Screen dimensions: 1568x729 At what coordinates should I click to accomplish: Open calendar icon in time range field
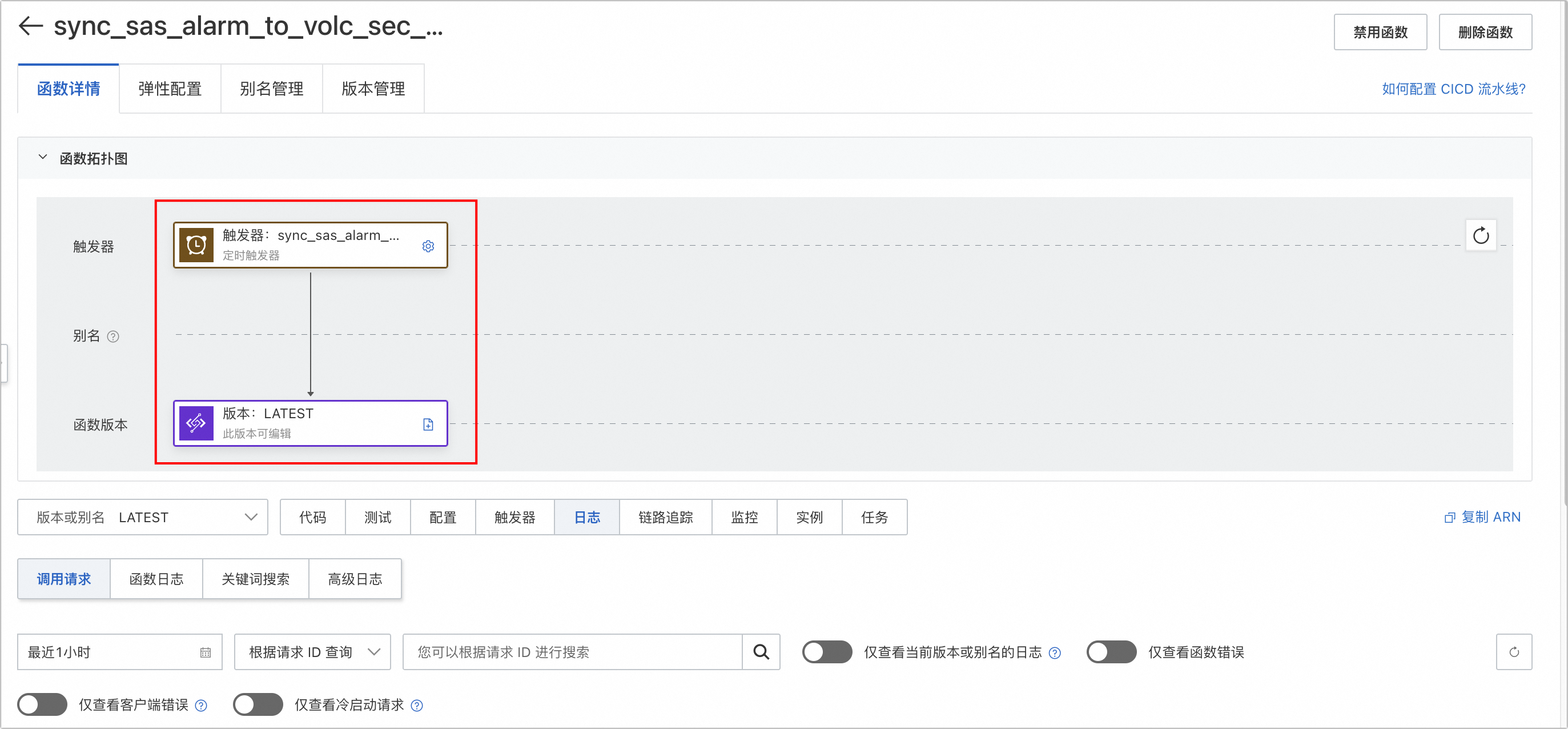(205, 652)
